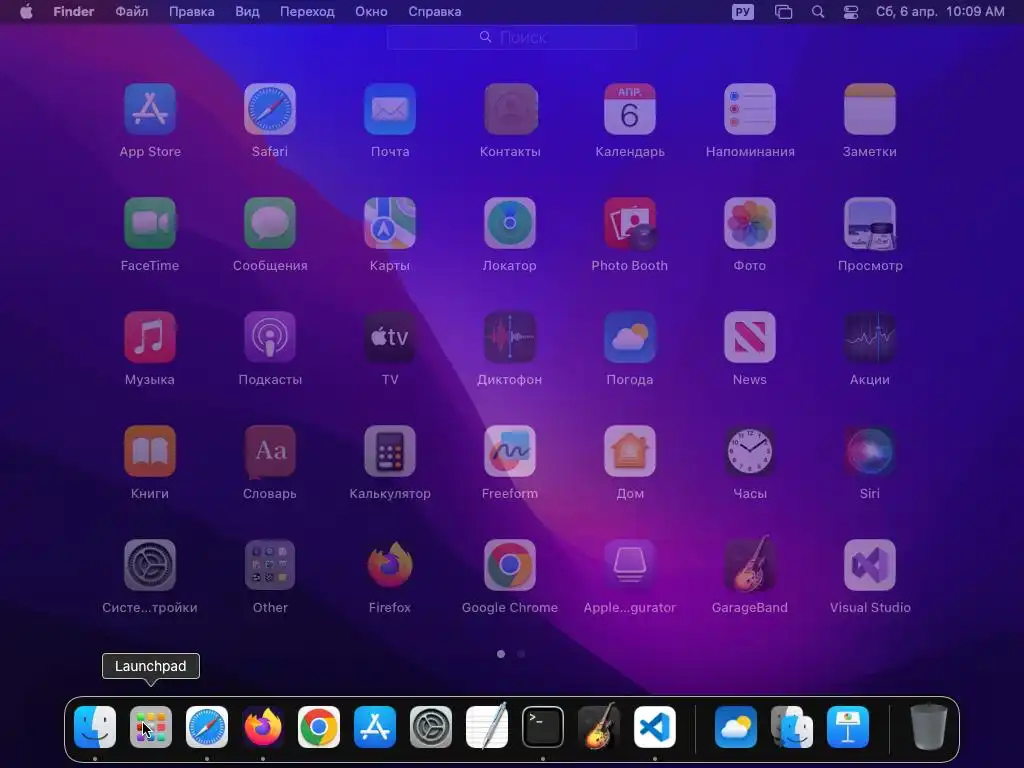Open Погода app in Launchpad grid

[x=630, y=337]
